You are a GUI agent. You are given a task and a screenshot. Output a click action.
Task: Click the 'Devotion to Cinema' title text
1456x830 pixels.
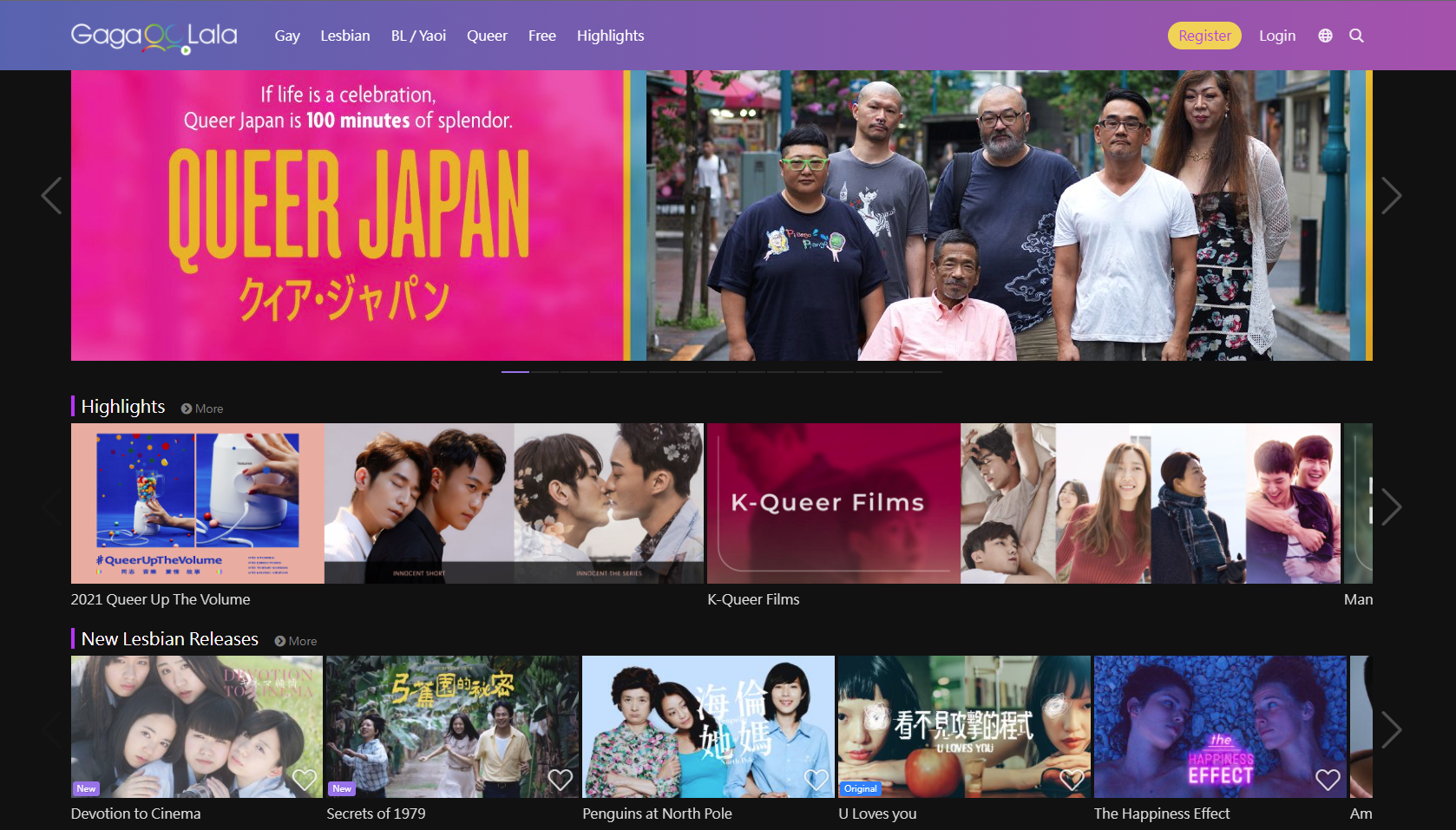click(135, 814)
